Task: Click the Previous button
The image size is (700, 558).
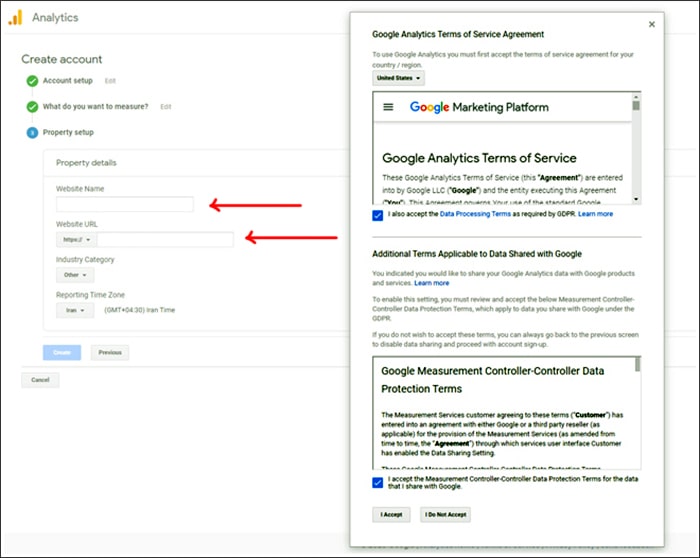Action: [110, 353]
